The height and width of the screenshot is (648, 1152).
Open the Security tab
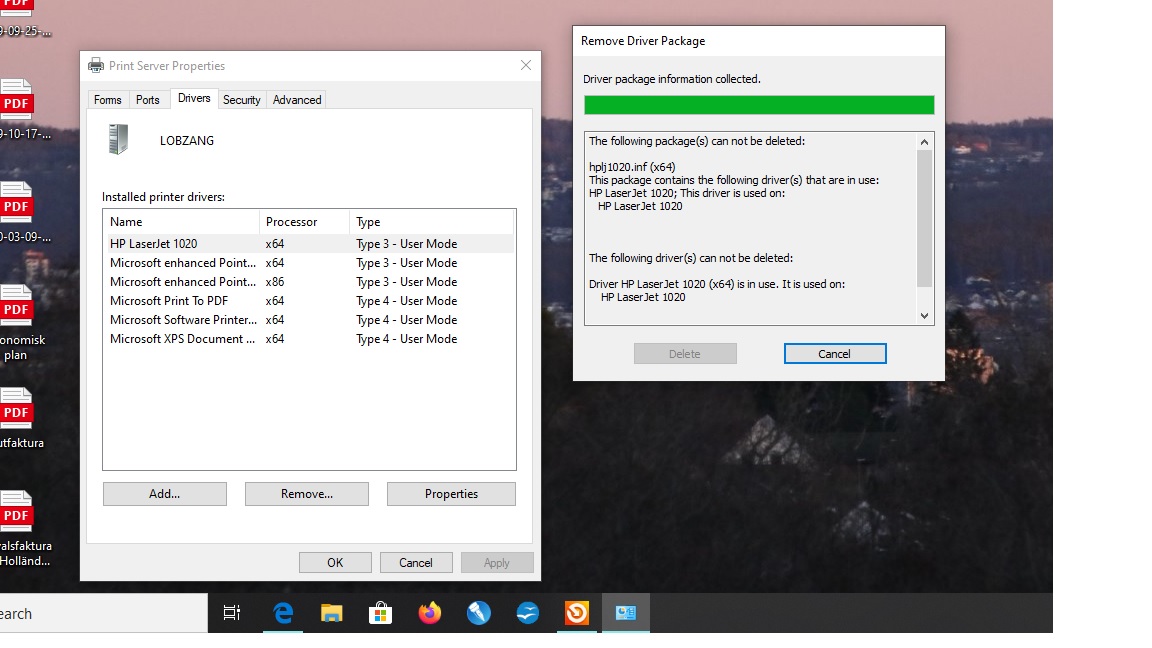[x=242, y=100]
